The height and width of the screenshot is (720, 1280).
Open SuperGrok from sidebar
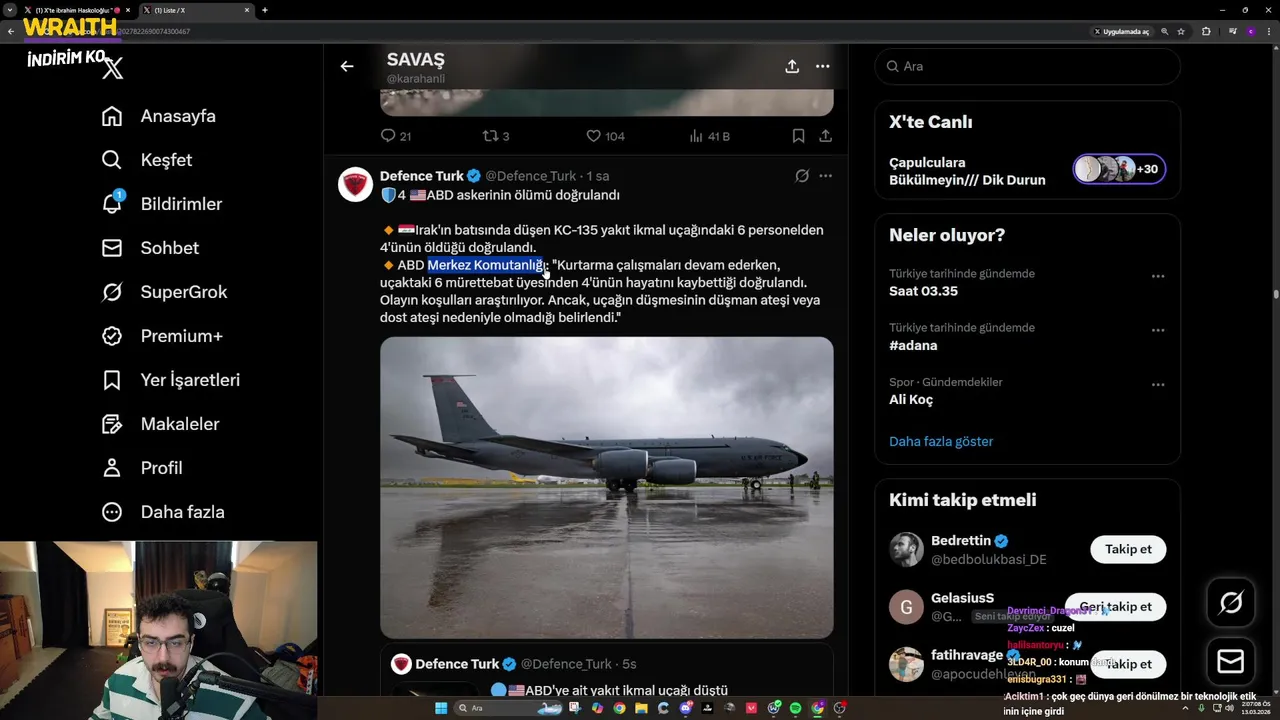(164, 292)
